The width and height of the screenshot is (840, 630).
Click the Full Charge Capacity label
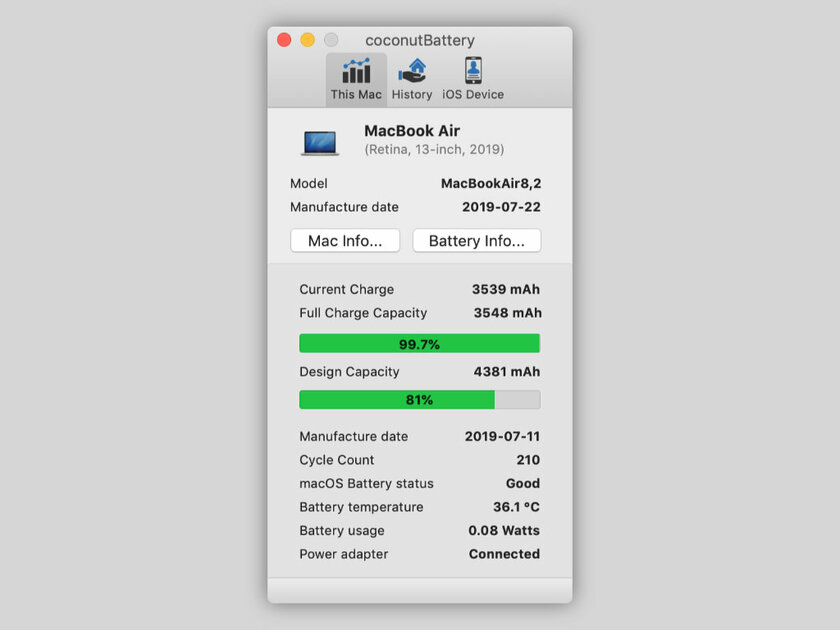point(363,313)
